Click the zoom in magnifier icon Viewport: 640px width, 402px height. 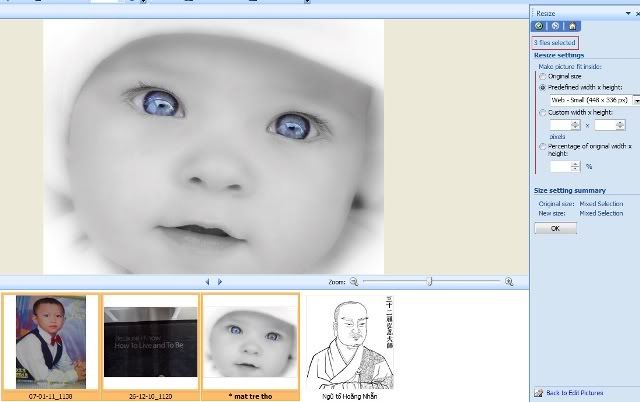pyautogui.click(x=509, y=282)
